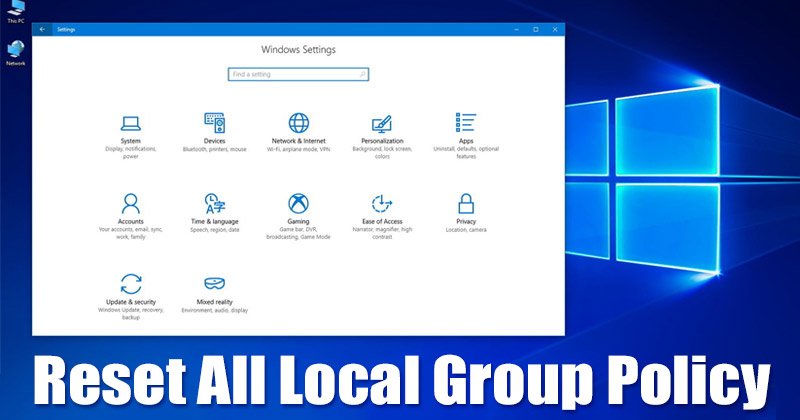Click the 'Windows Settings' heading
Viewport: 800px width, 420px height.
click(x=298, y=50)
